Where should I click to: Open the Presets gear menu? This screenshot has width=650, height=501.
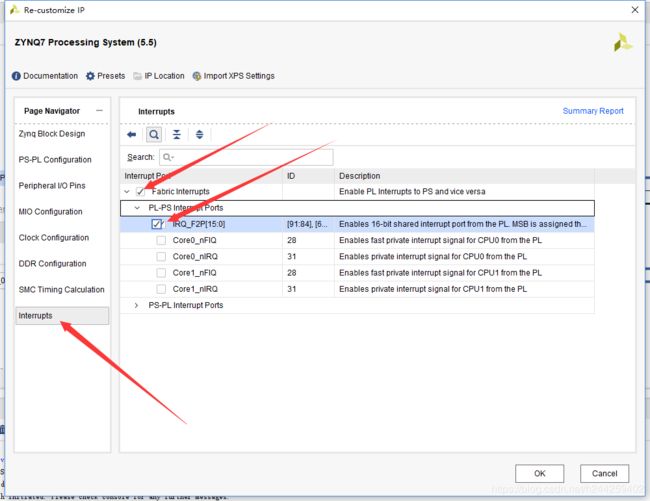(90, 76)
